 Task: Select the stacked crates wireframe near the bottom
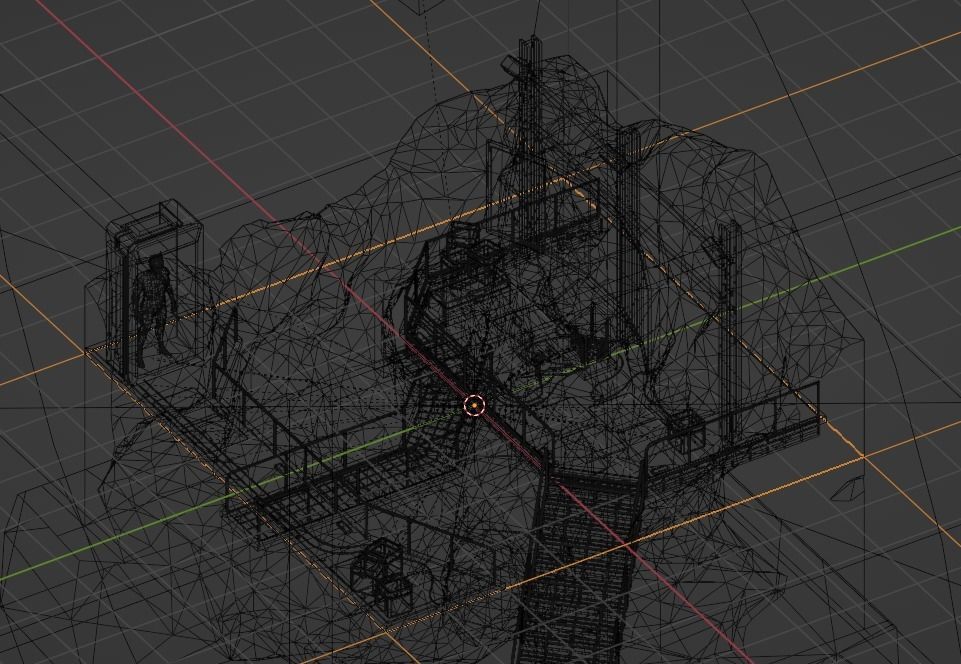380,576
